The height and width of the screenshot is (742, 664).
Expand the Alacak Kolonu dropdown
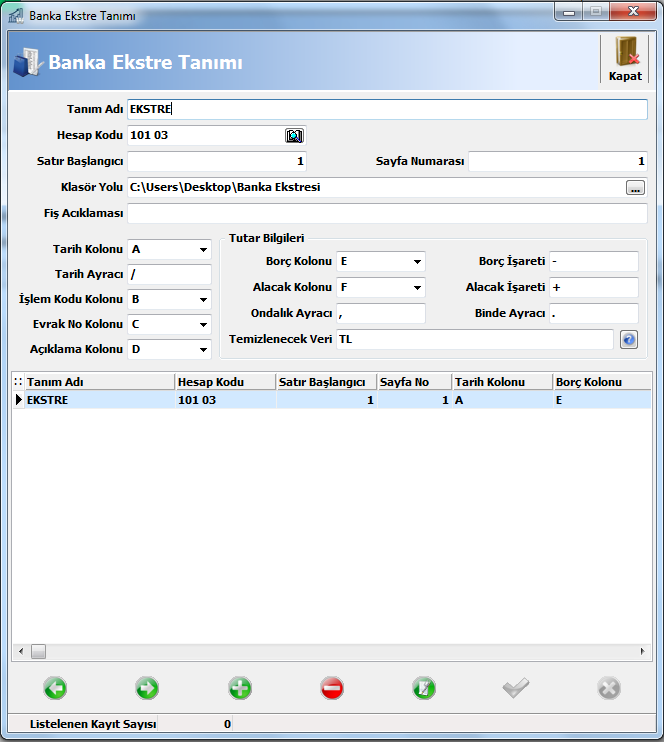point(417,288)
